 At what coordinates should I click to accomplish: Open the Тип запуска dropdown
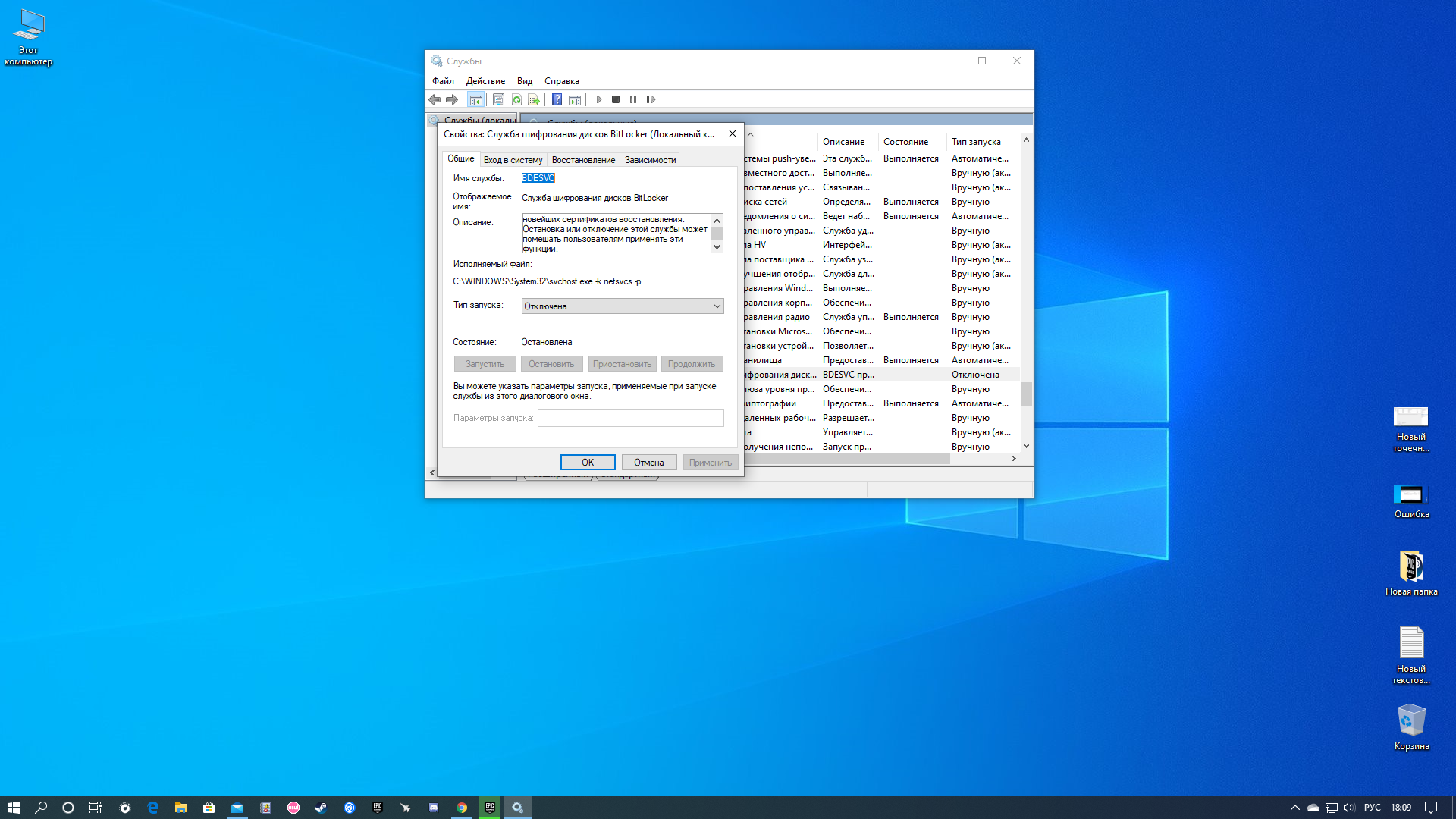[623, 306]
